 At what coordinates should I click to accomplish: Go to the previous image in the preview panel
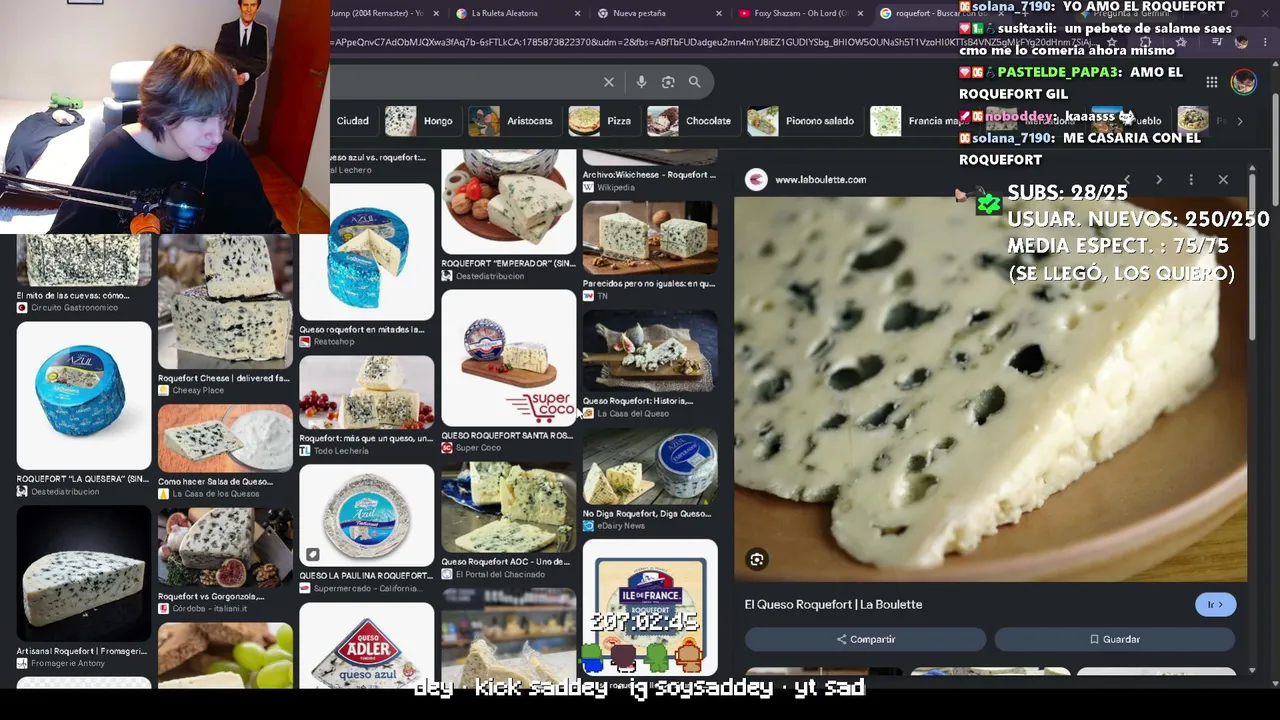1127,180
